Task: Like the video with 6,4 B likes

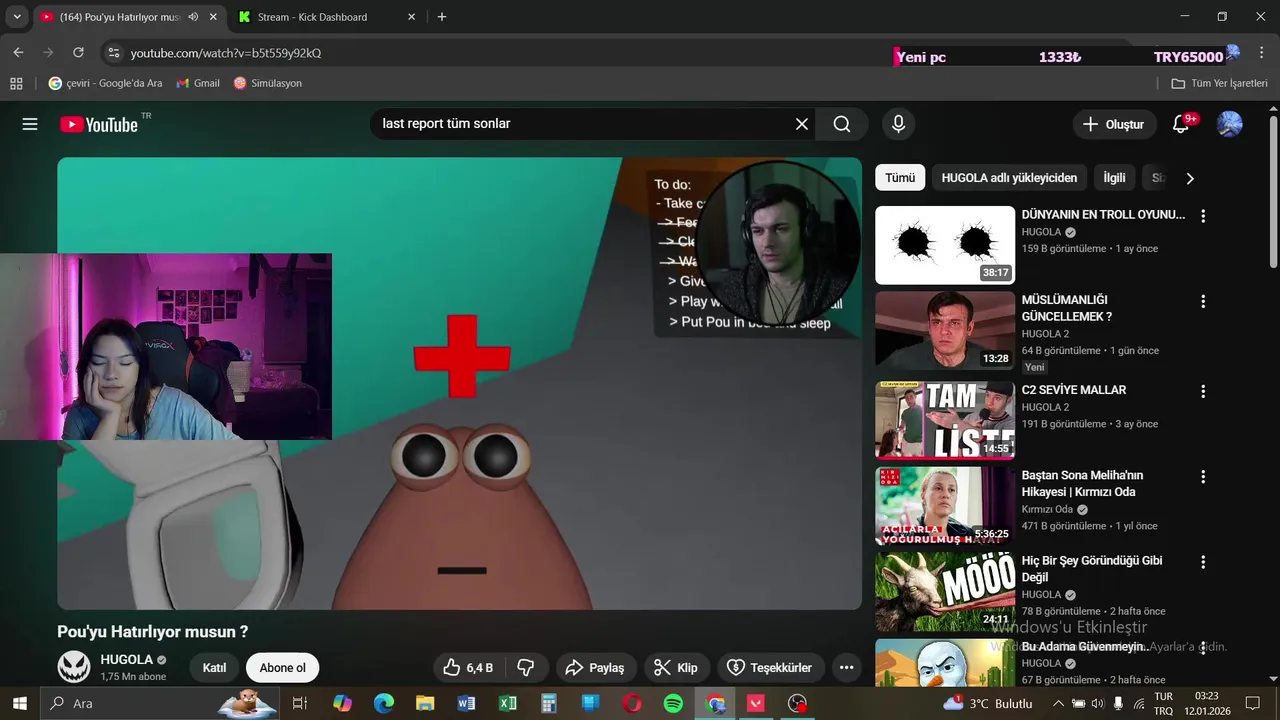Action: (470, 667)
